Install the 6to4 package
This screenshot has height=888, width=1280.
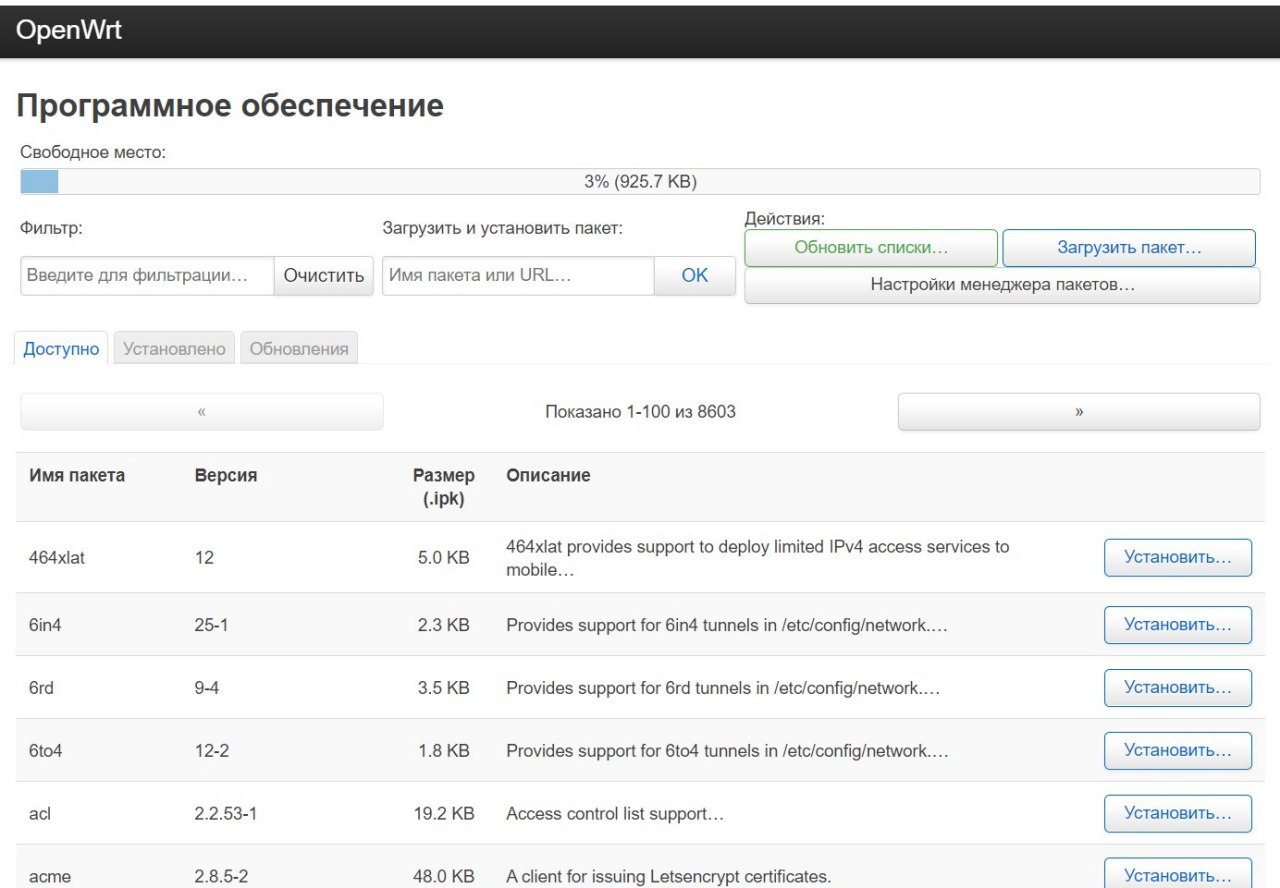click(1178, 751)
